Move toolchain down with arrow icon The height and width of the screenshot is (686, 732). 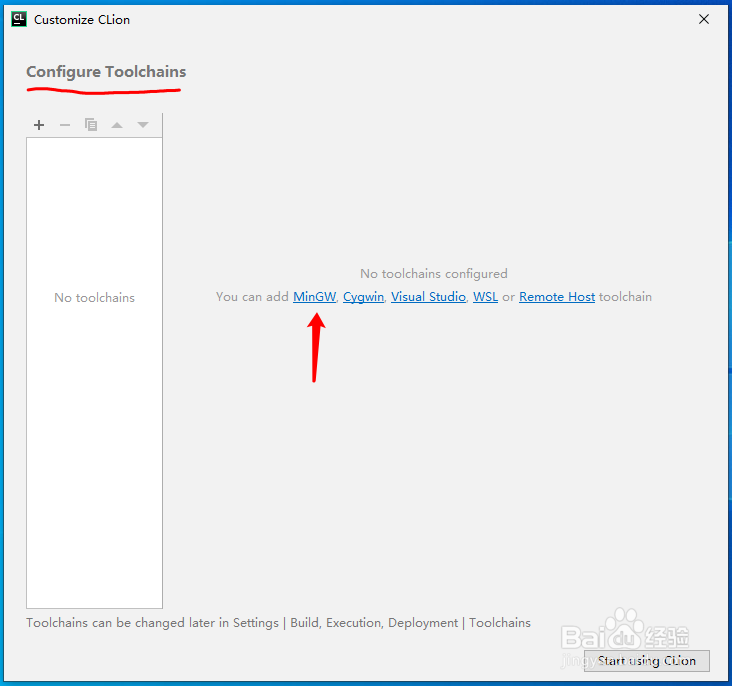(x=143, y=125)
